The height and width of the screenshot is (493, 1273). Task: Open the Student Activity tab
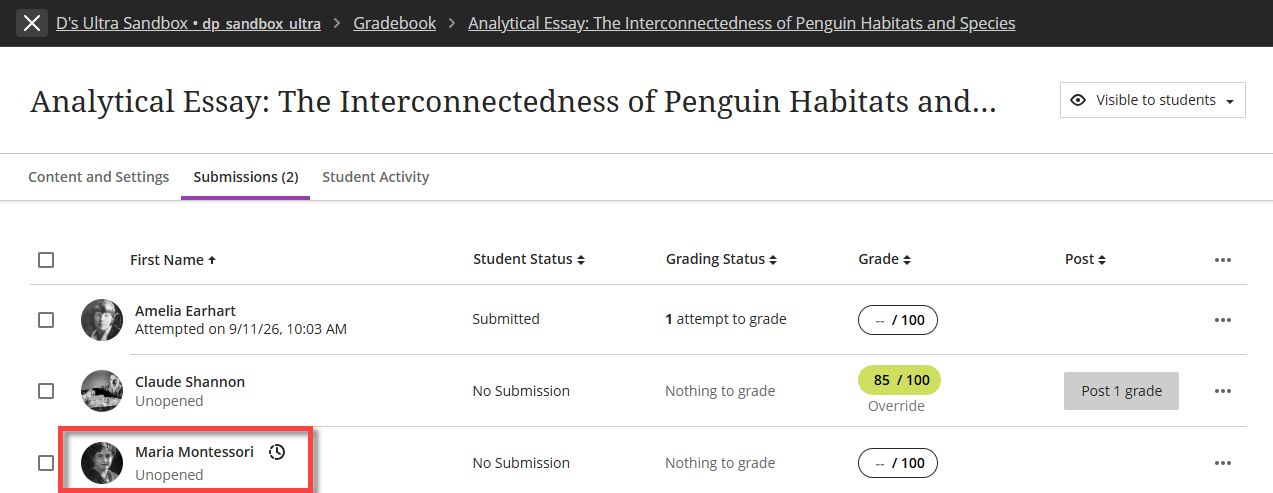pyautogui.click(x=376, y=177)
